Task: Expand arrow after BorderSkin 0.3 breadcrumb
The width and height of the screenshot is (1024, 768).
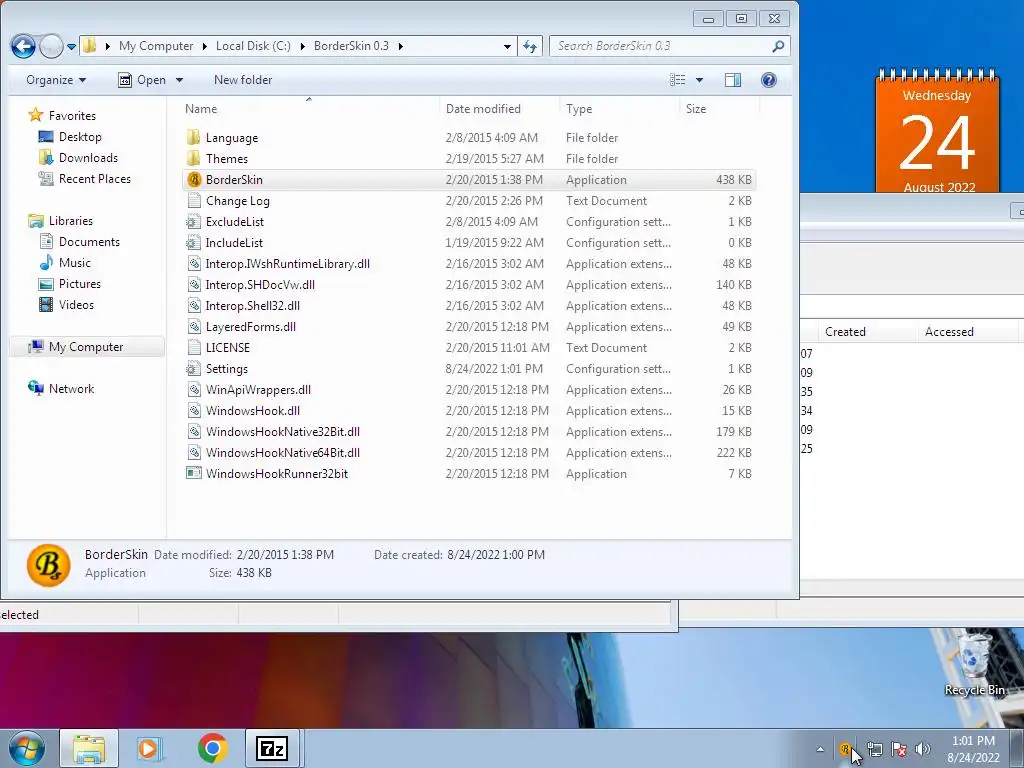Action: pos(400,46)
